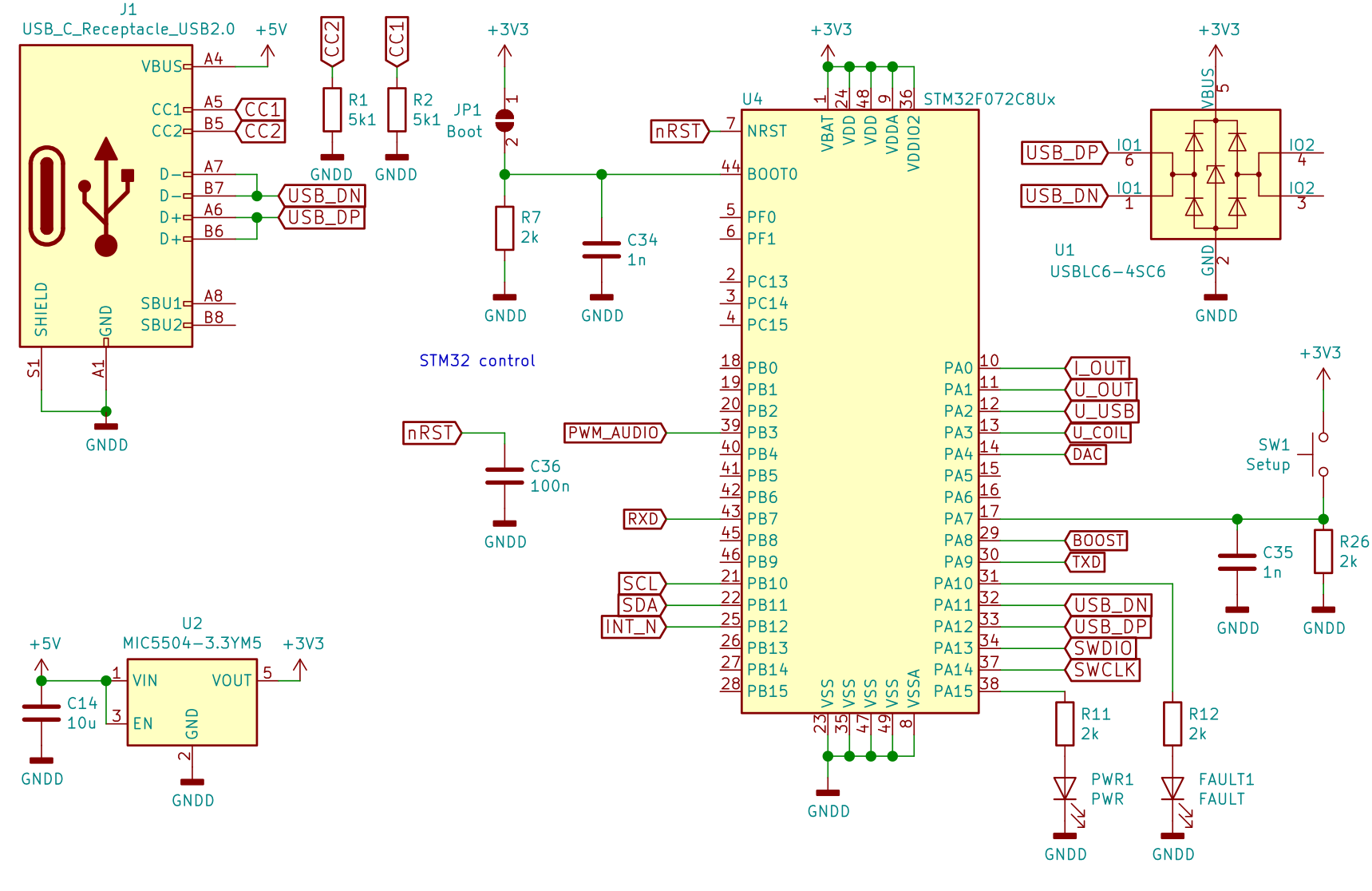The height and width of the screenshot is (891, 1372).
Task: Select the TXD label at PA9
Action: tap(1085, 562)
